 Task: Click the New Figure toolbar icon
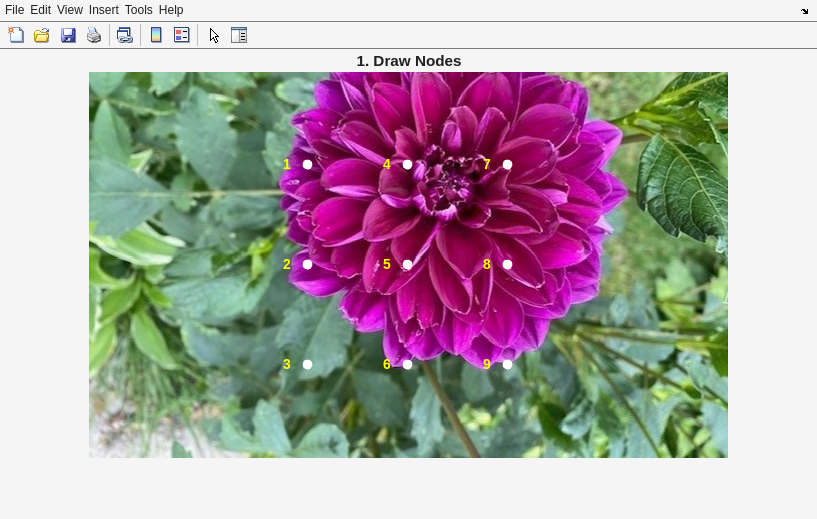point(16,35)
